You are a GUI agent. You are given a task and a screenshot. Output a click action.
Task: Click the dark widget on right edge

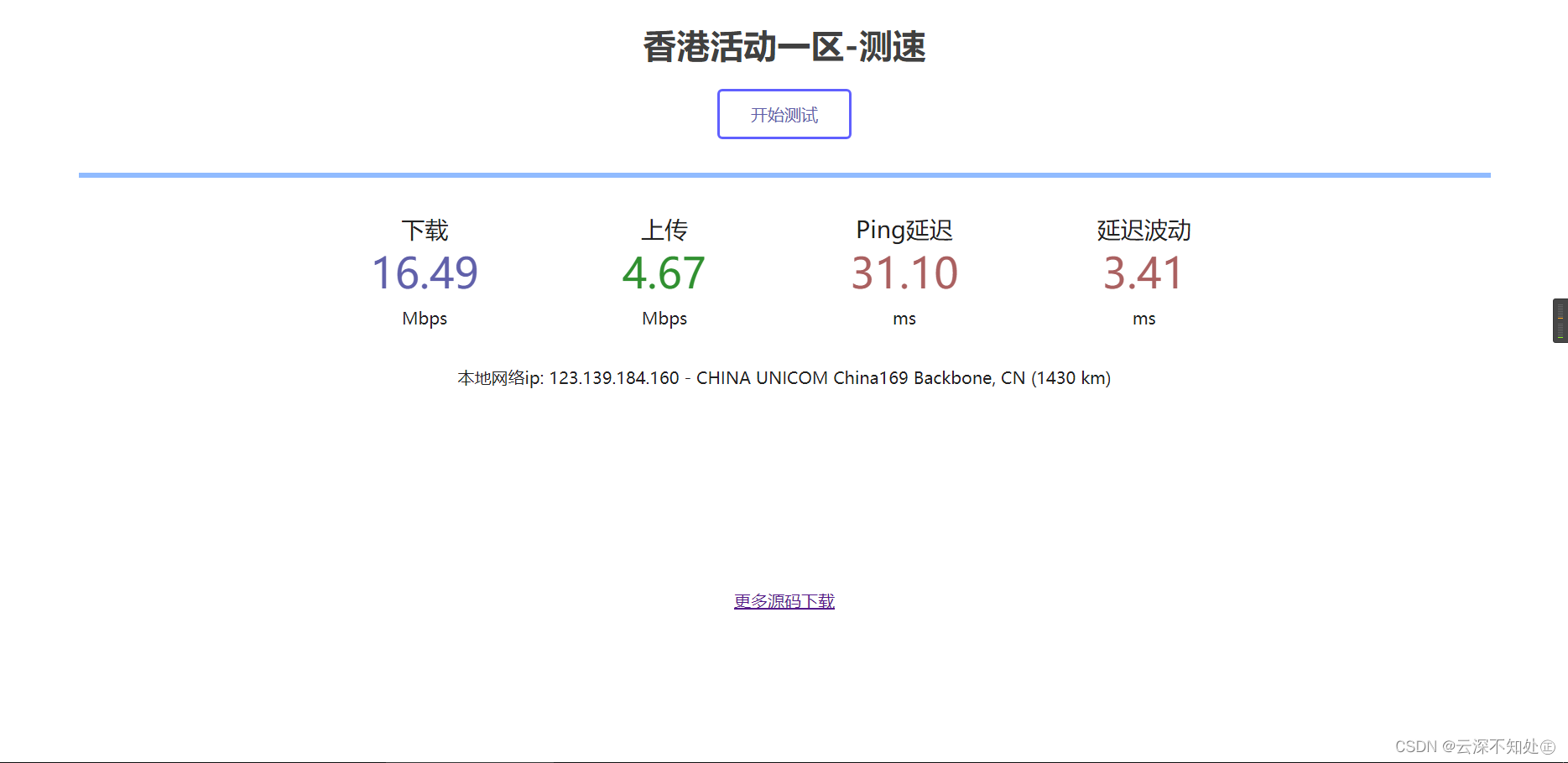point(1560,320)
